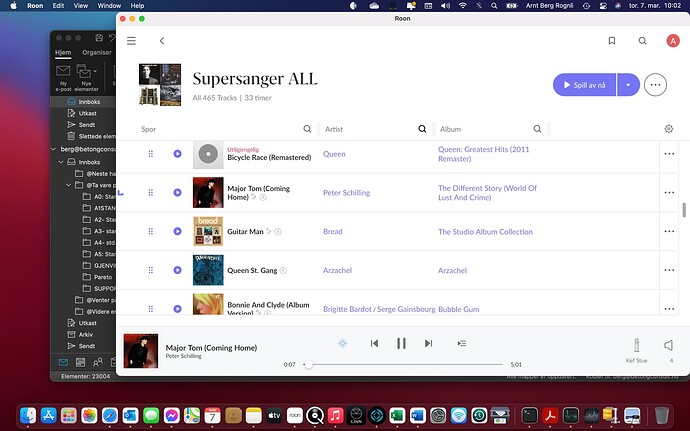The height and width of the screenshot is (431, 690).
Task: Filter by artist using the Artist column search icon
Action: coord(422,129)
